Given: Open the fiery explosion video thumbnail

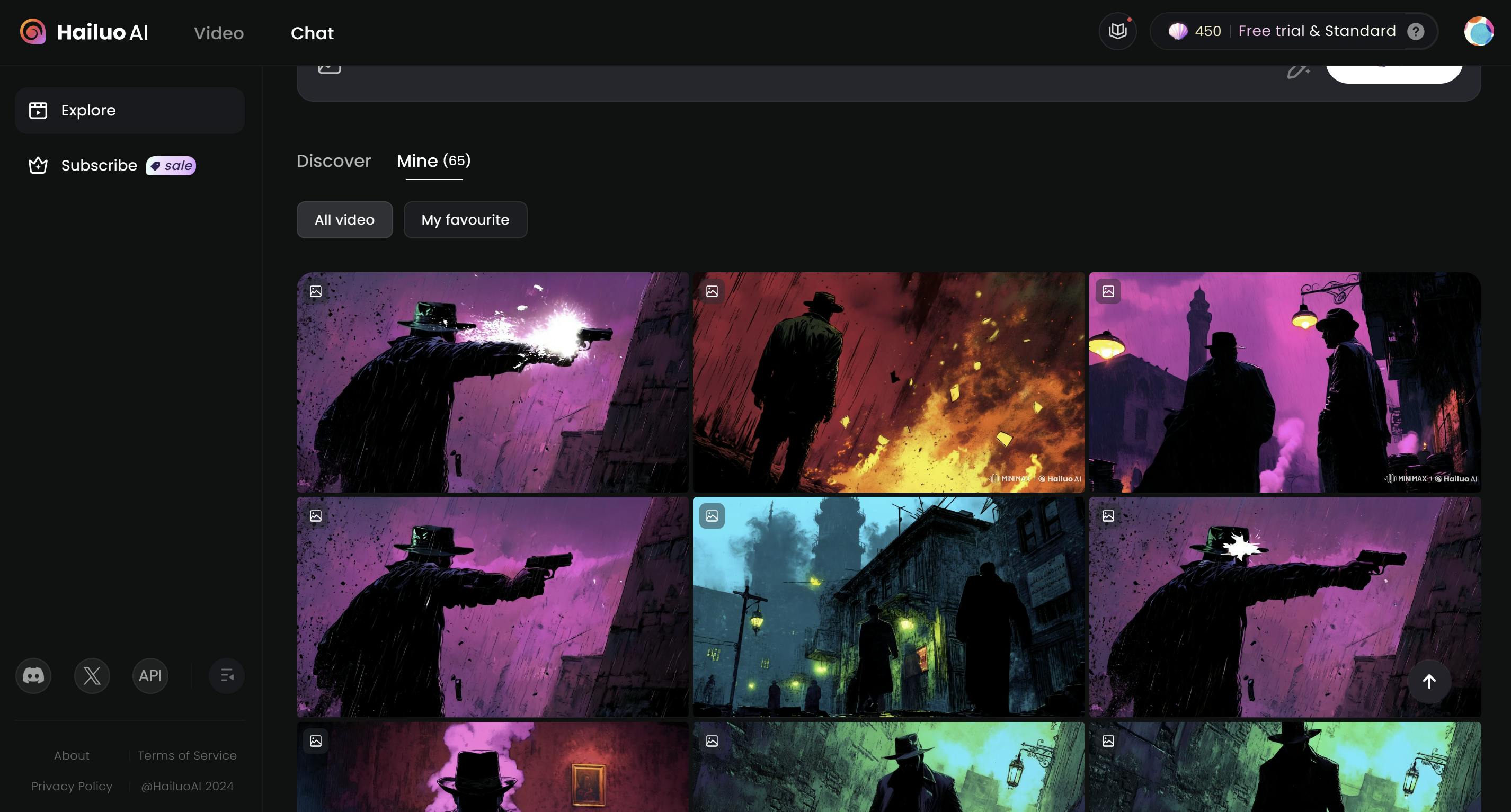Looking at the screenshot, I should click(x=888, y=382).
